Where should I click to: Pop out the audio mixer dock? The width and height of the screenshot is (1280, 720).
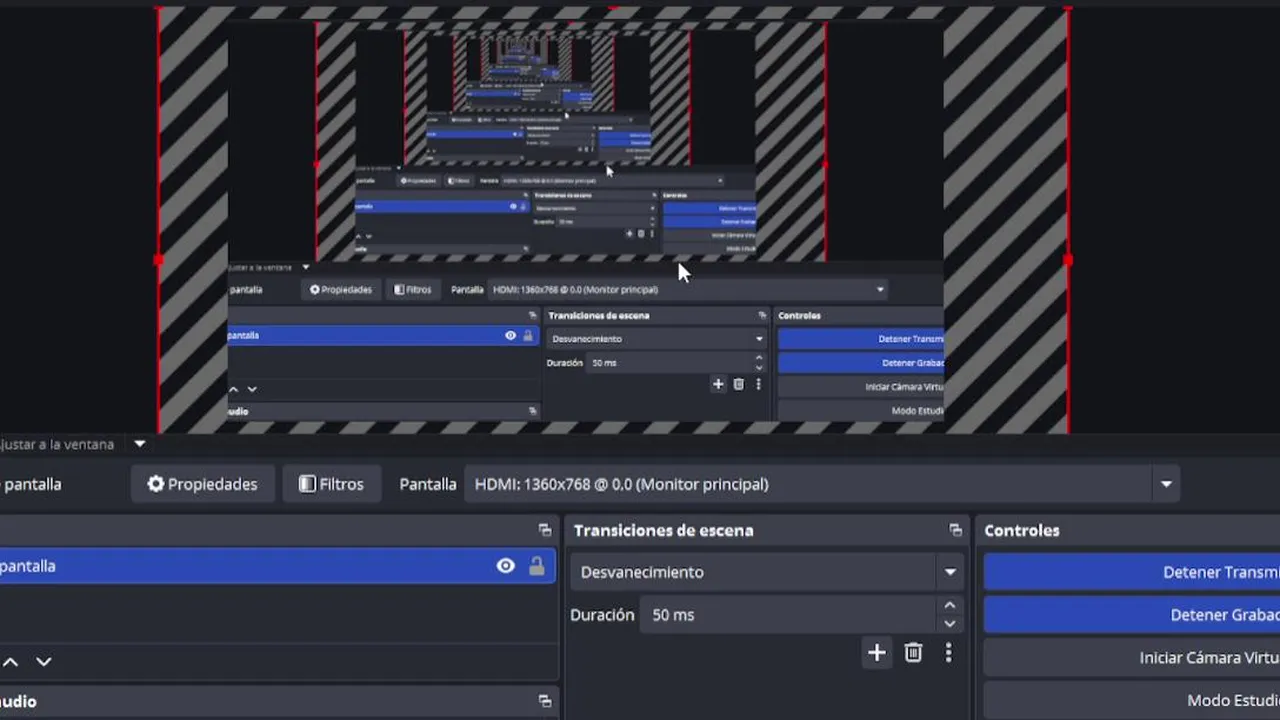[x=545, y=701]
